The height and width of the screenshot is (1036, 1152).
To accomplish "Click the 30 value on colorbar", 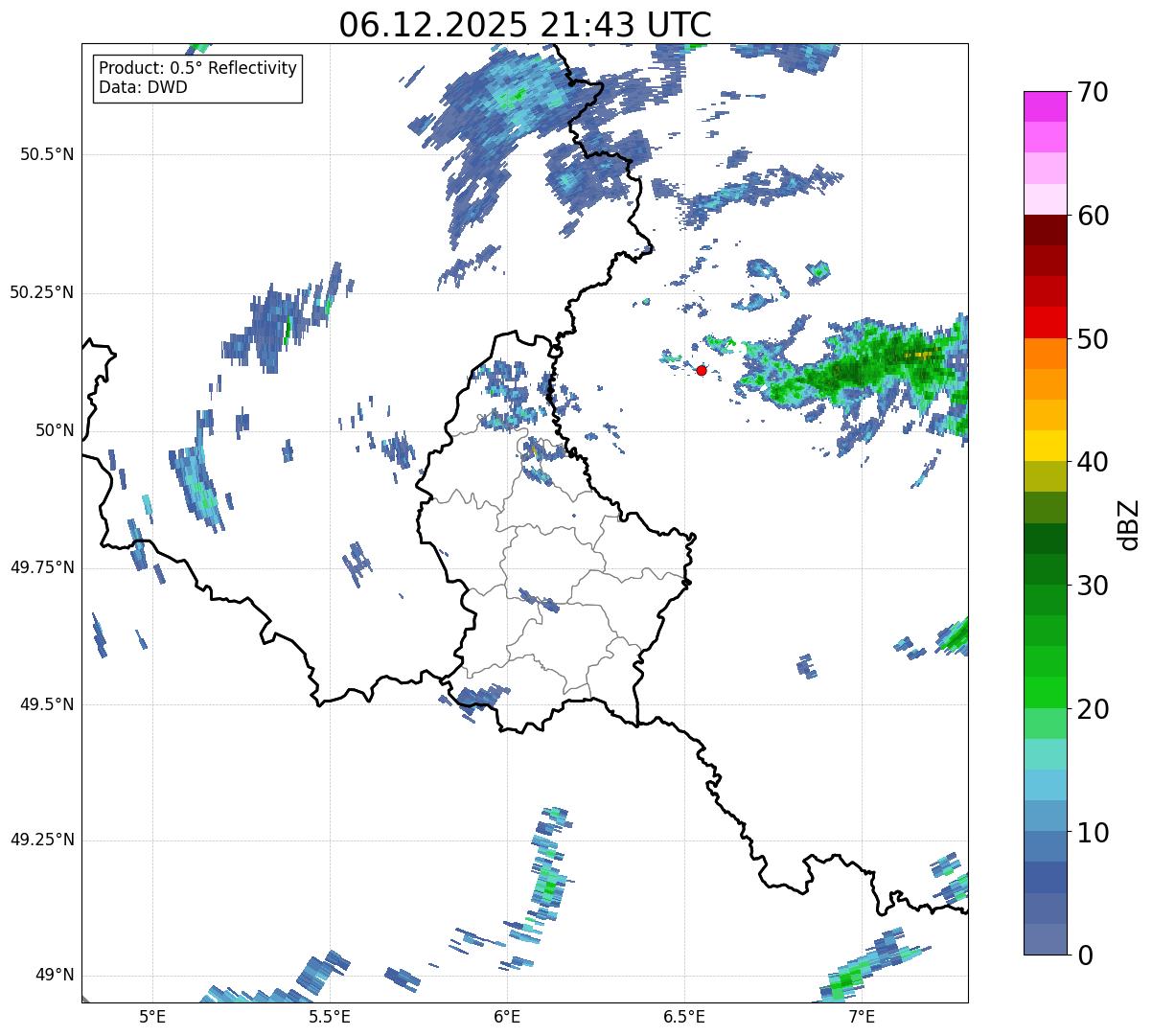I will pos(1093,586).
